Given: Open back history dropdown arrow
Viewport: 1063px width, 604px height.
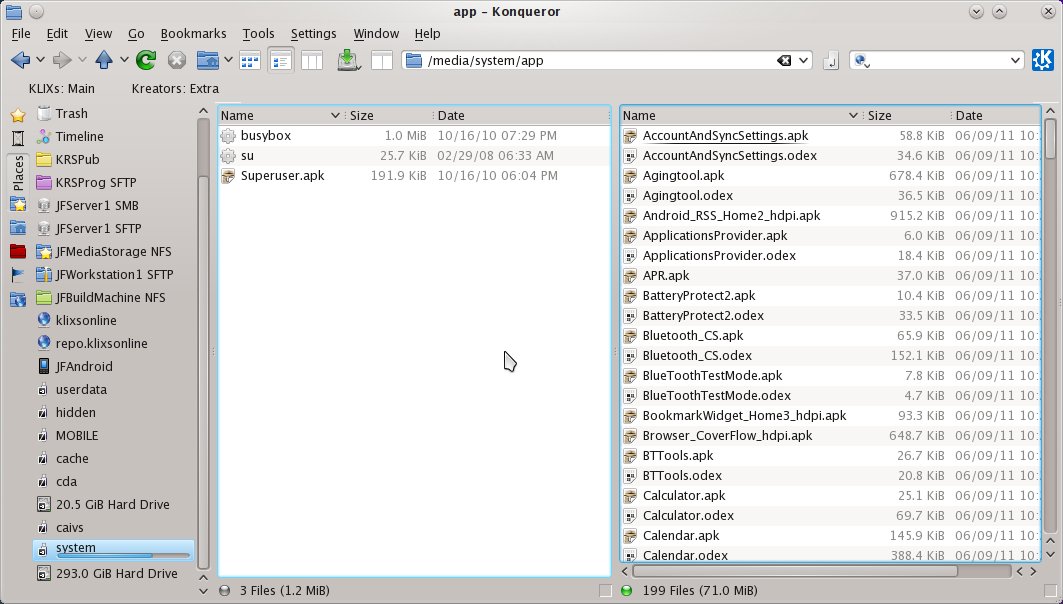Looking at the screenshot, I should point(40,60).
